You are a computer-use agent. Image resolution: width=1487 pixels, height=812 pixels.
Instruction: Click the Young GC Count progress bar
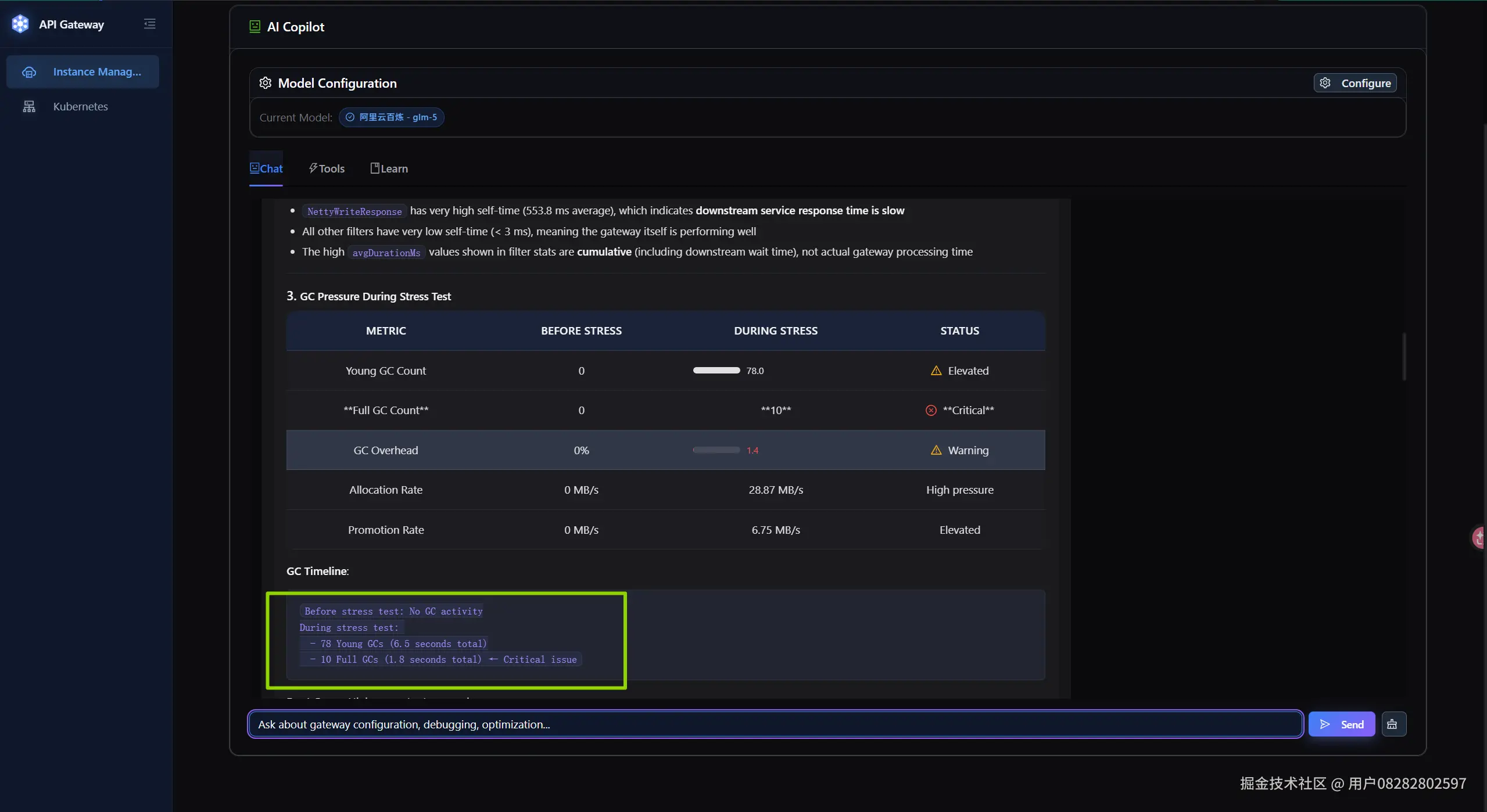click(x=716, y=371)
